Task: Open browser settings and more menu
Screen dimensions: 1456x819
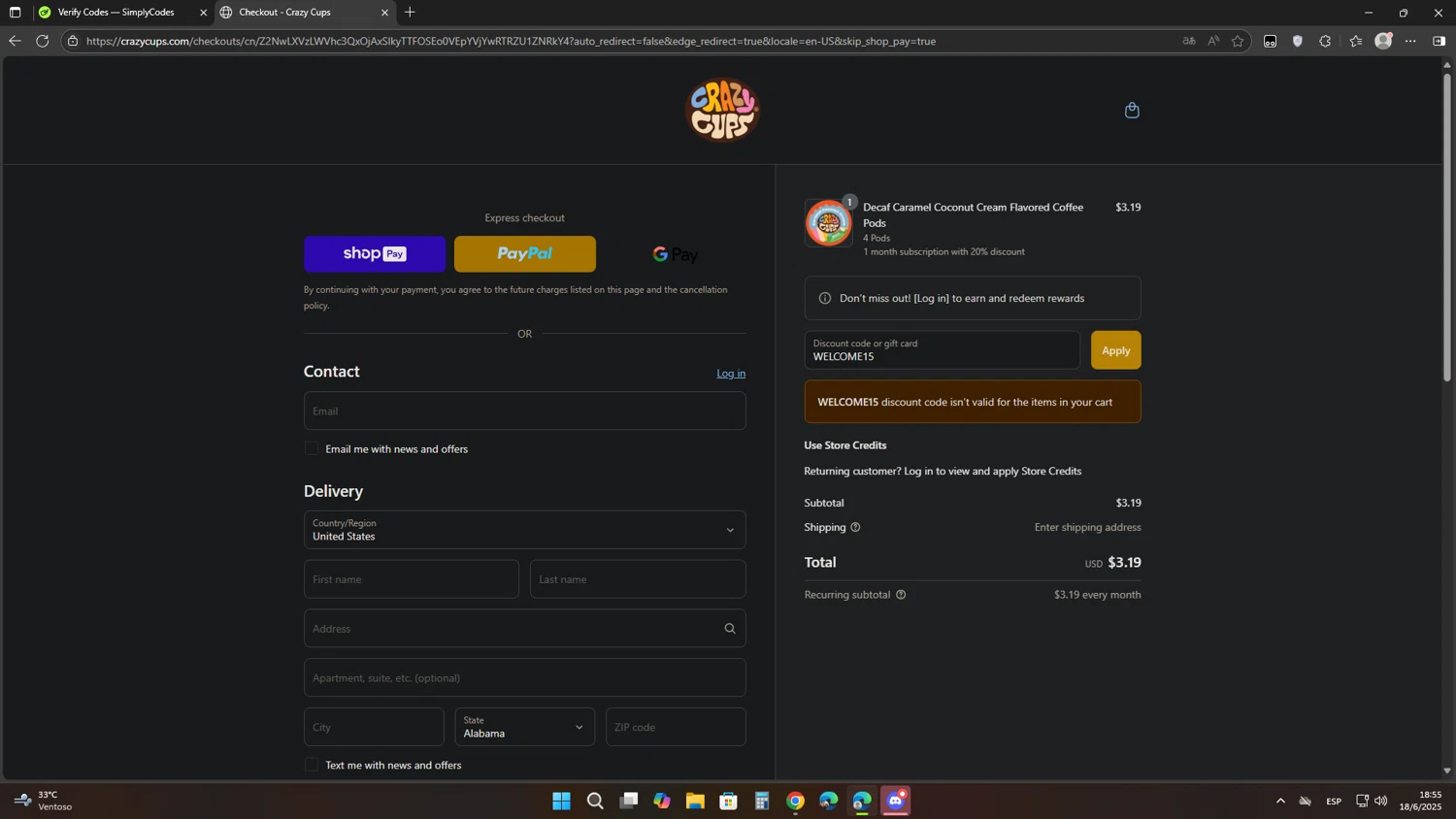Action: pyautogui.click(x=1410, y=41)
